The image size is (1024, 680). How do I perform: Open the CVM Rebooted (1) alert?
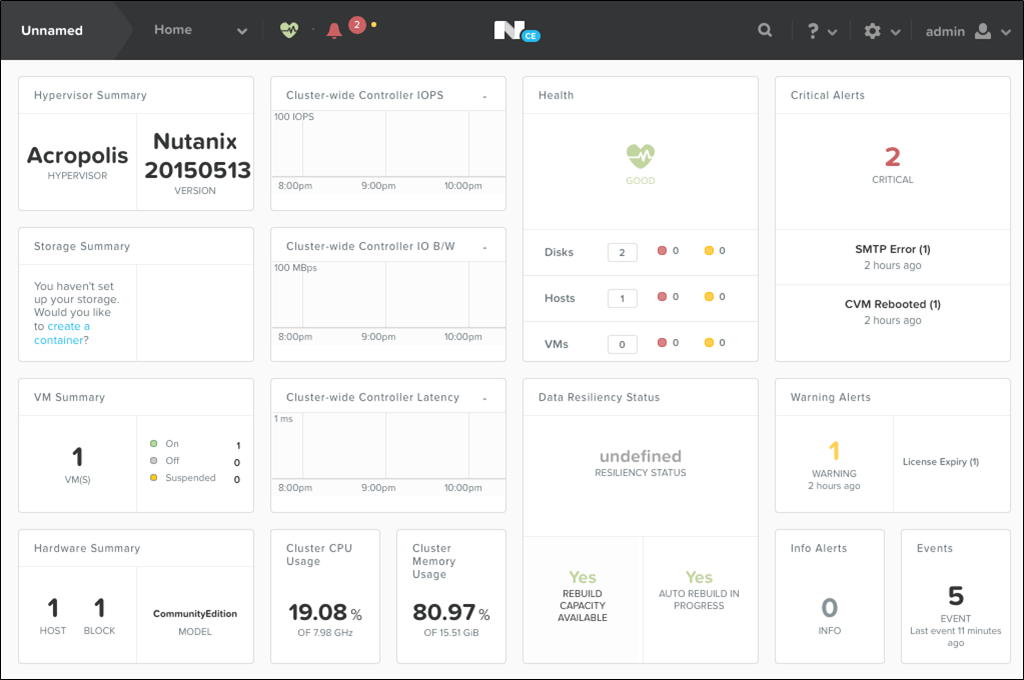[x=893, y=304]
